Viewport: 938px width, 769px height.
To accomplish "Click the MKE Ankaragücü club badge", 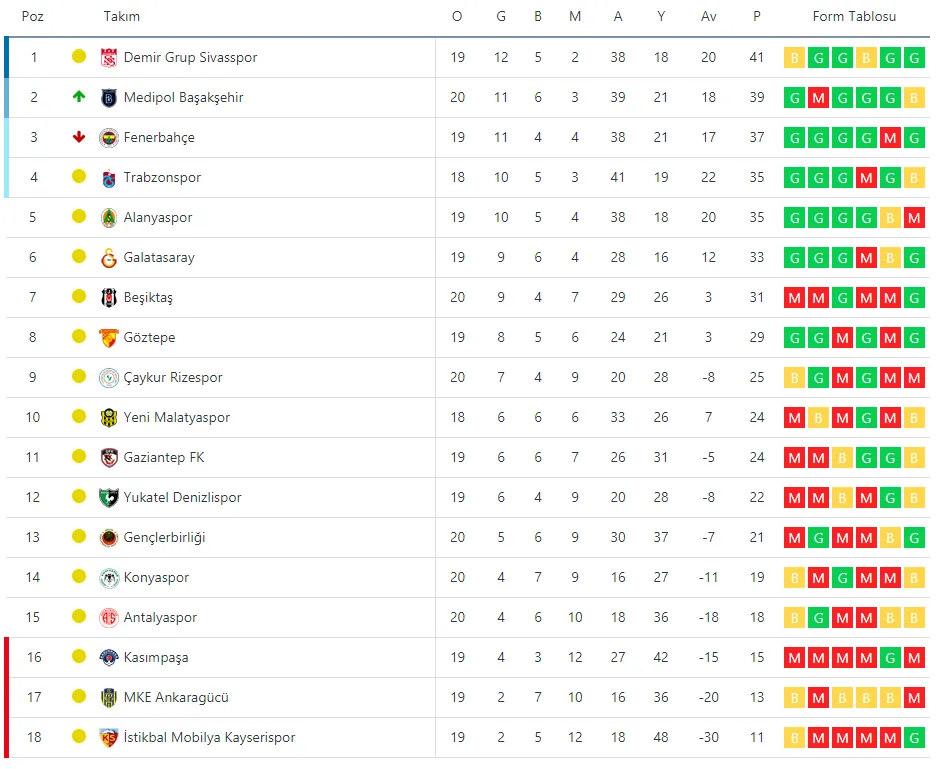I will (x=109, y=698).
